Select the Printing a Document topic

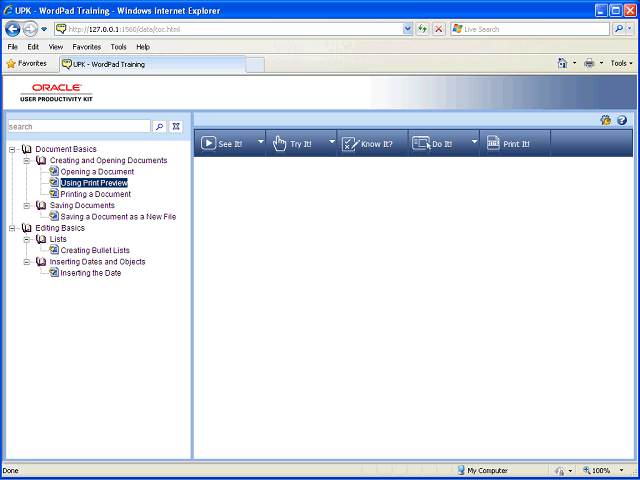point(96,194)
